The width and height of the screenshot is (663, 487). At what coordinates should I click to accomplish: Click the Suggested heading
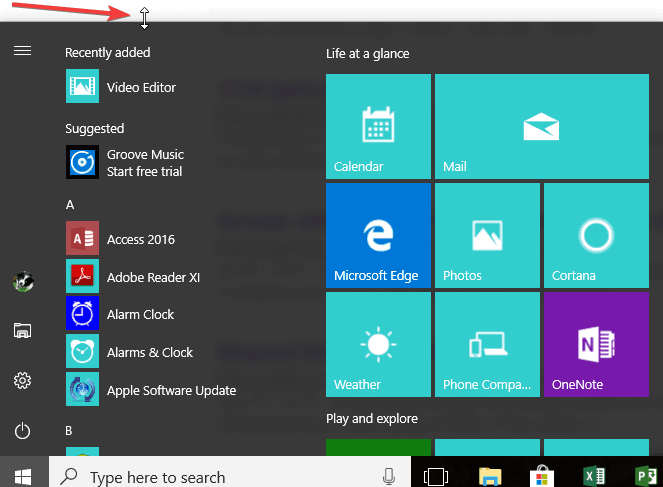(95, 129)
